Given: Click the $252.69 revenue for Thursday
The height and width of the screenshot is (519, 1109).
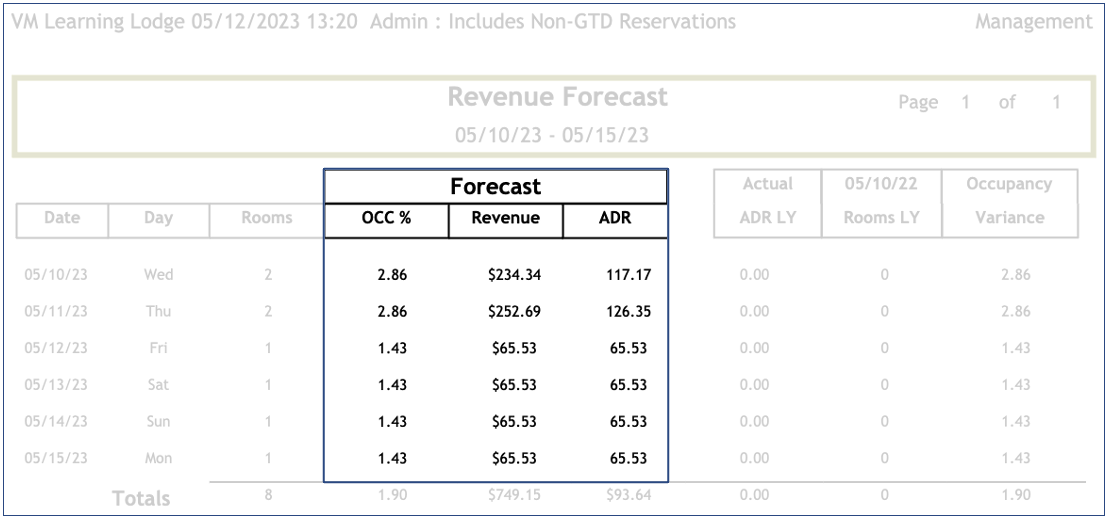Looking at the screenshot, I should click(x=514, y=311).
